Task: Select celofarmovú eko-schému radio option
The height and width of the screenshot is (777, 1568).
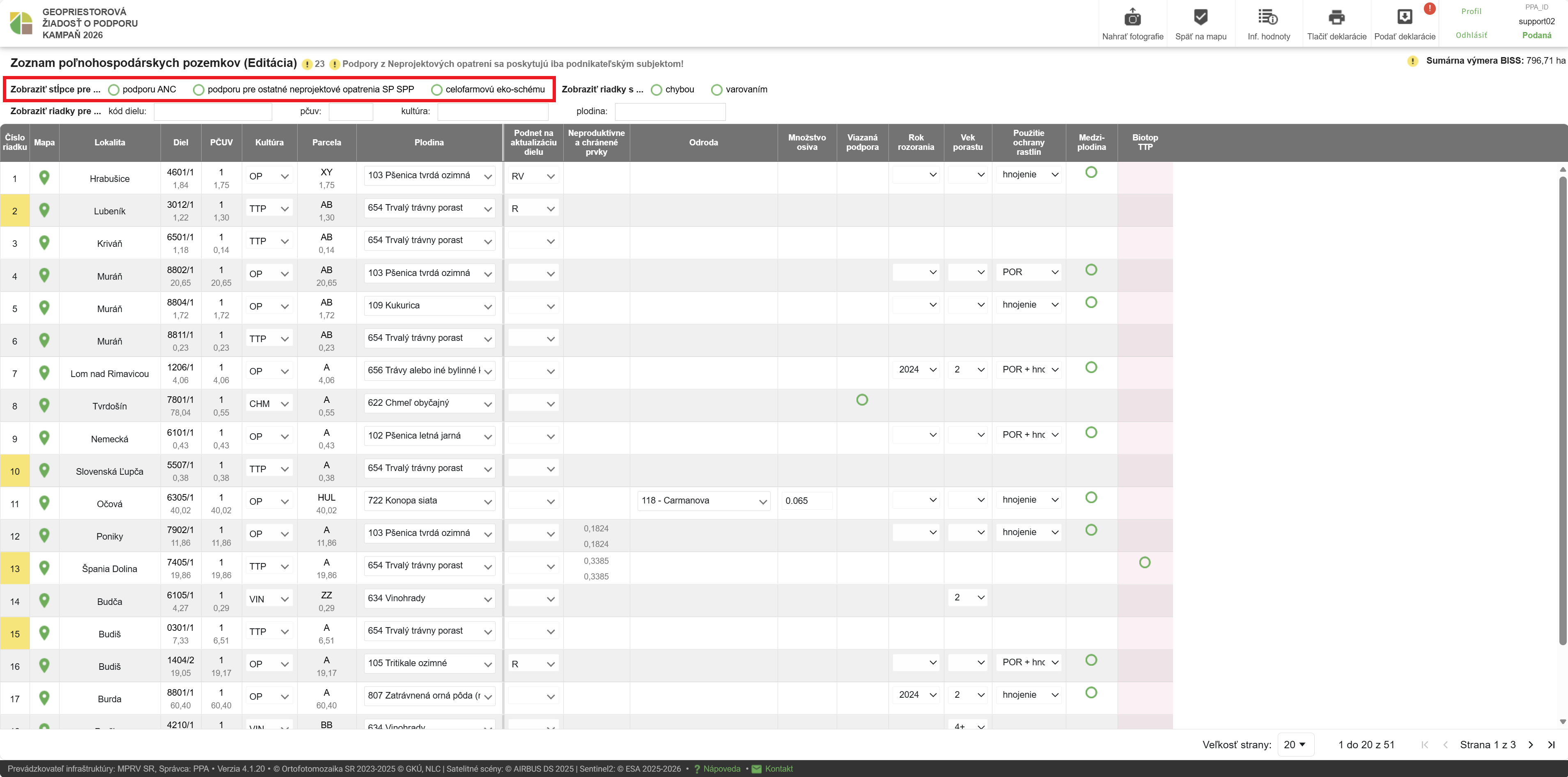Action: [436, 90]
